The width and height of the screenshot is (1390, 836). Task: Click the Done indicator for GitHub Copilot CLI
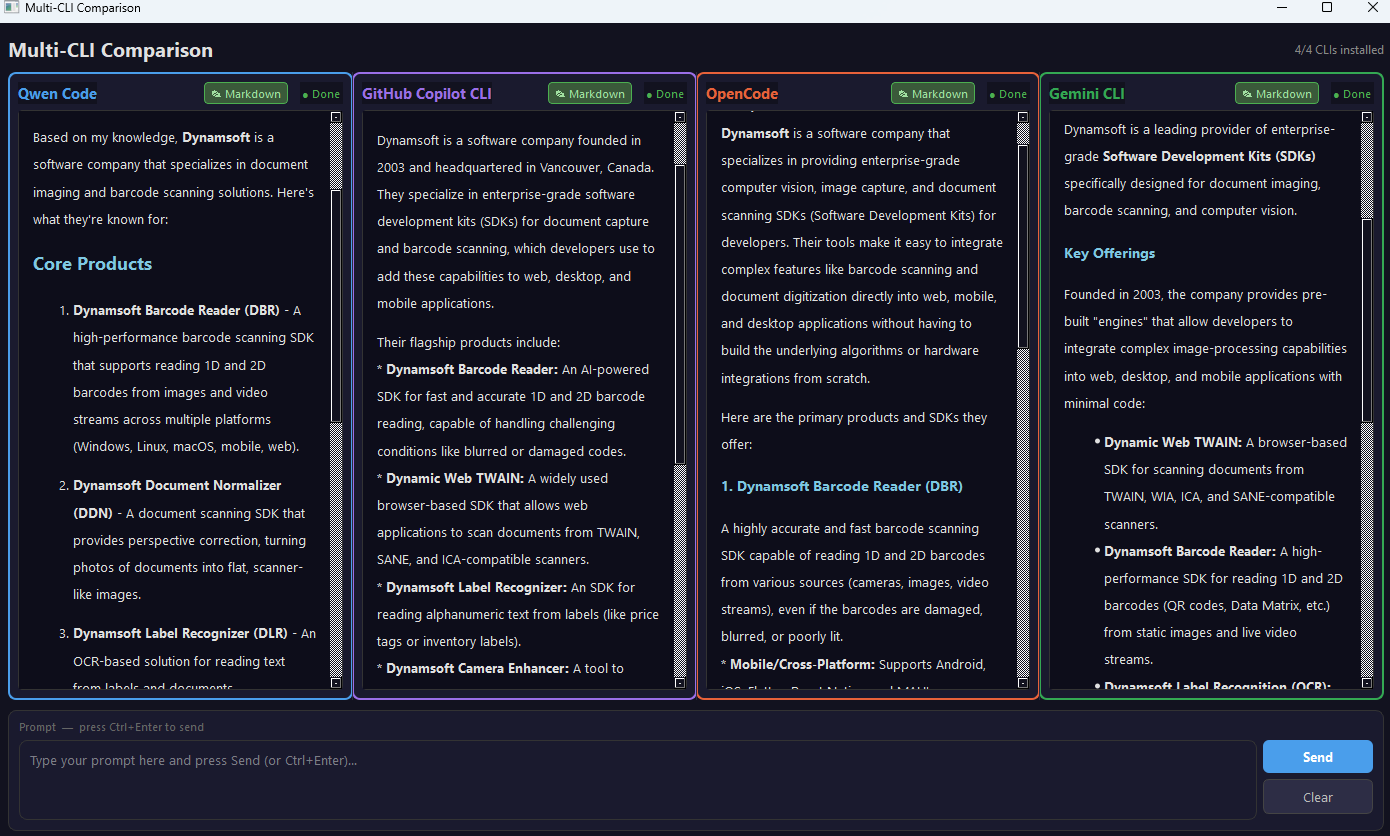(664, 94)
